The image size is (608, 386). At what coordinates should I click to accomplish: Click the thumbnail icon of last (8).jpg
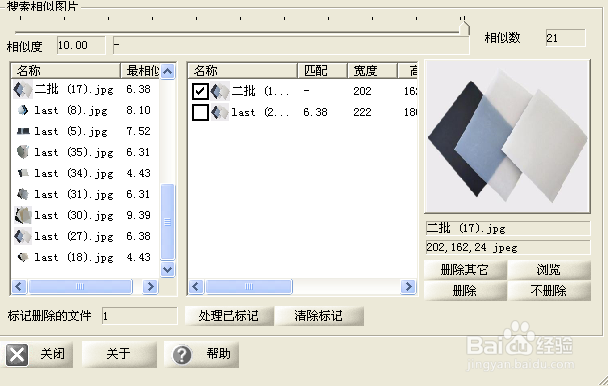(x=23, y=111)
